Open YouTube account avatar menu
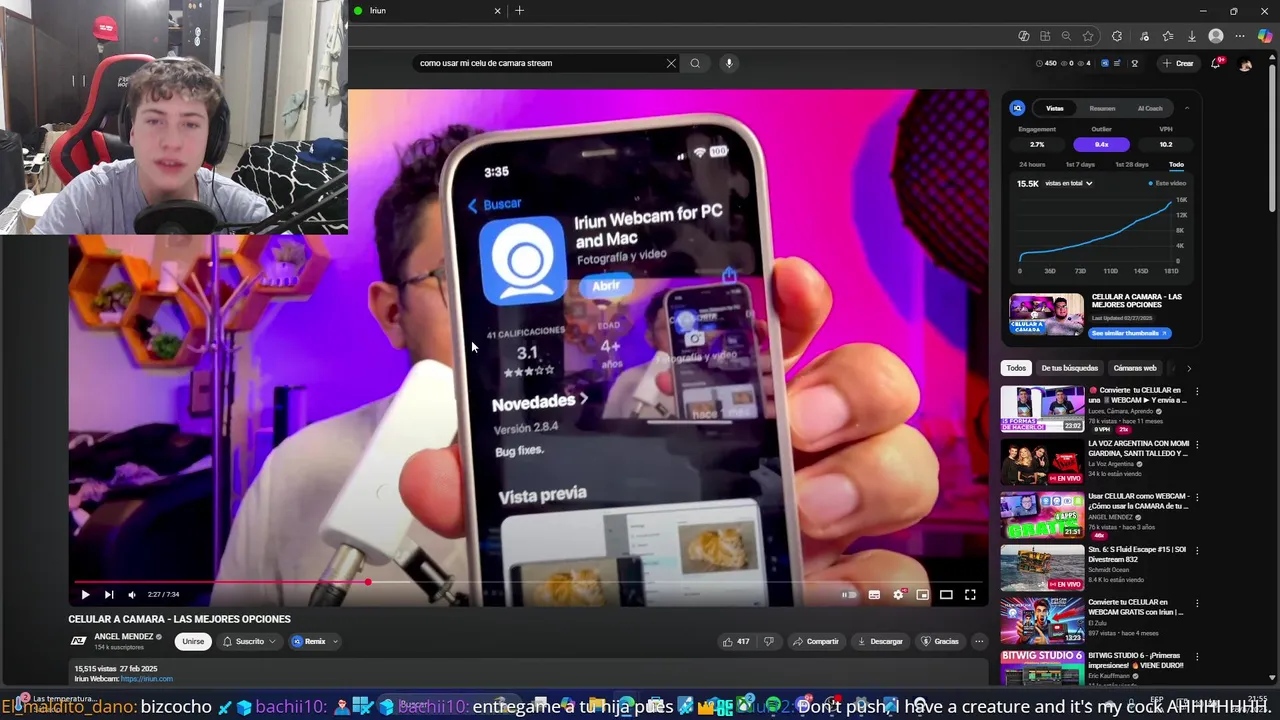This screenshot has height=720, width=1280. click(1245, 64)
